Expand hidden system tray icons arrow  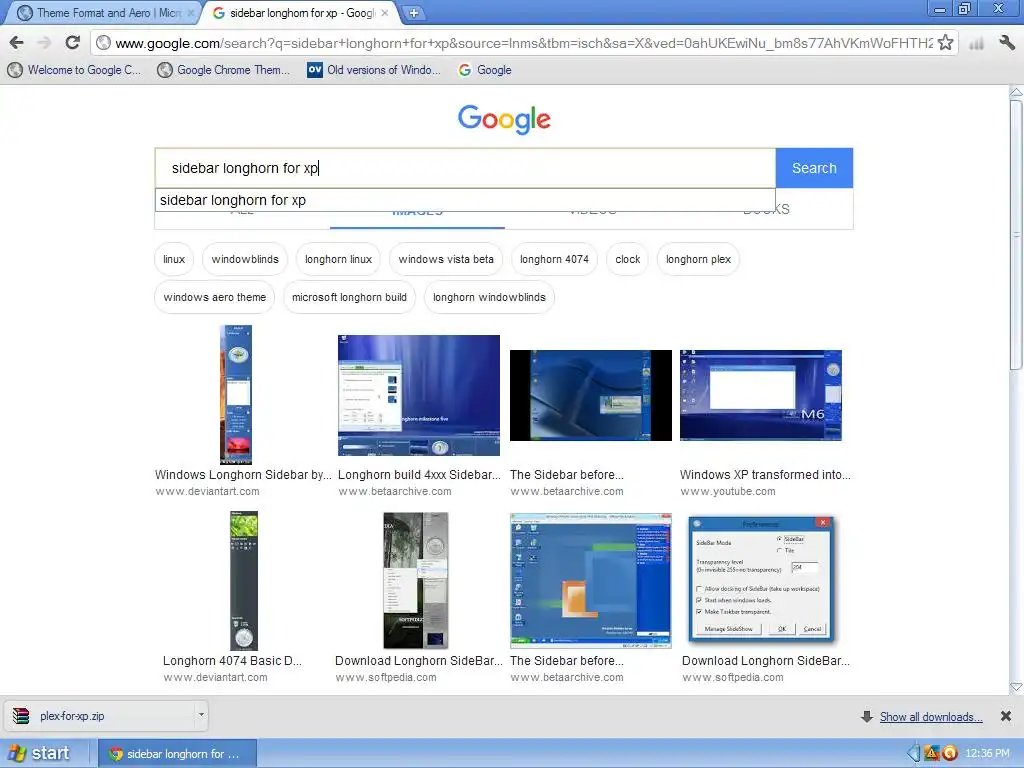coord(914,753)
